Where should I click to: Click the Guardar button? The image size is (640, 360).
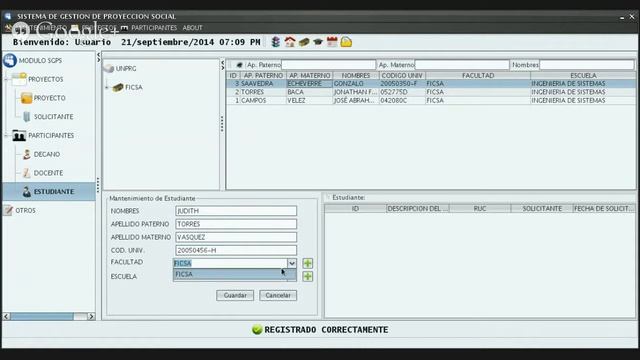pos(235,295)
